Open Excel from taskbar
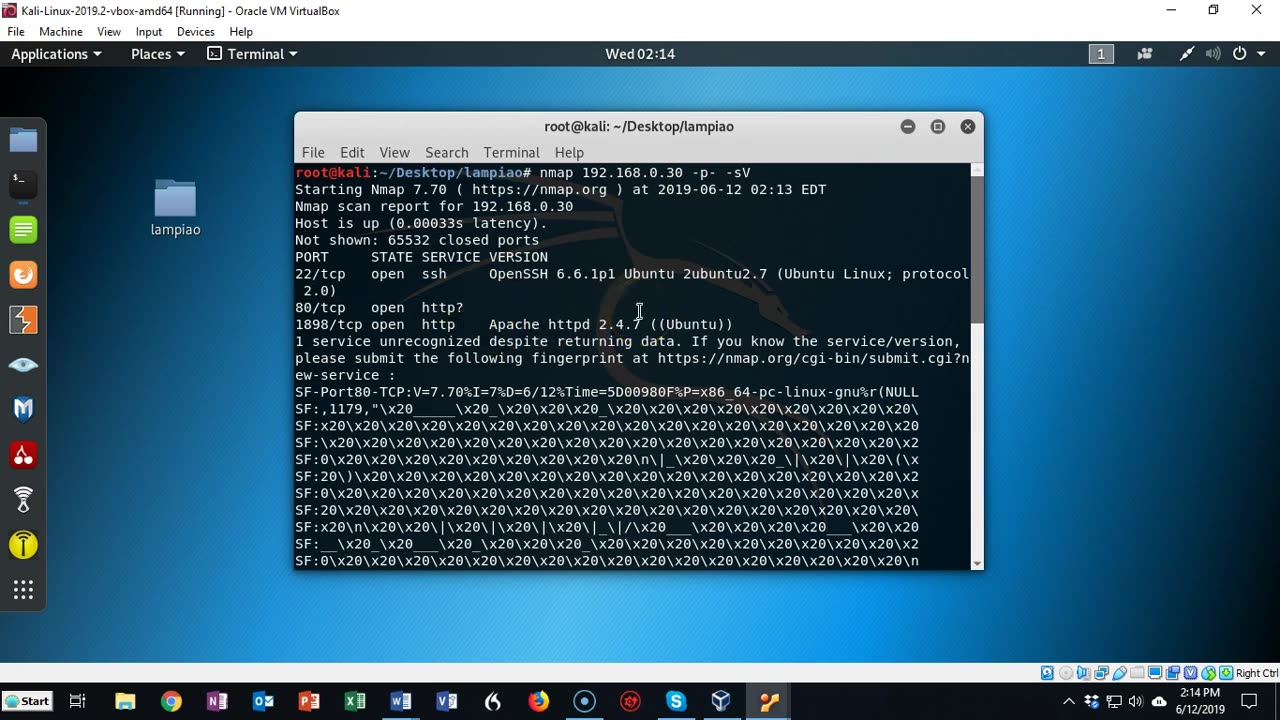 coord(355,702)
